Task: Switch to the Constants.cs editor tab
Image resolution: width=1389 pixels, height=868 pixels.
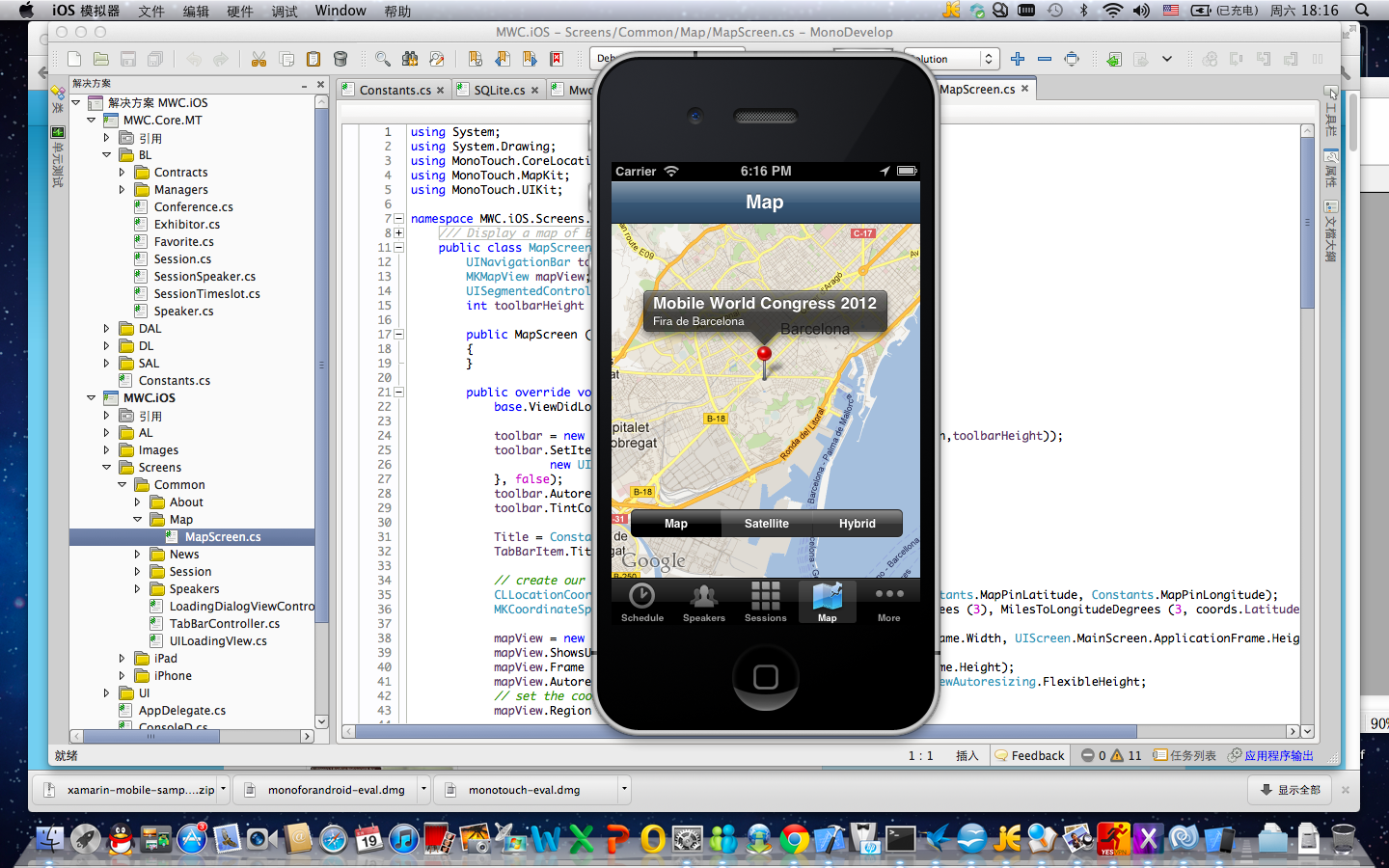Action: point(395,90)
